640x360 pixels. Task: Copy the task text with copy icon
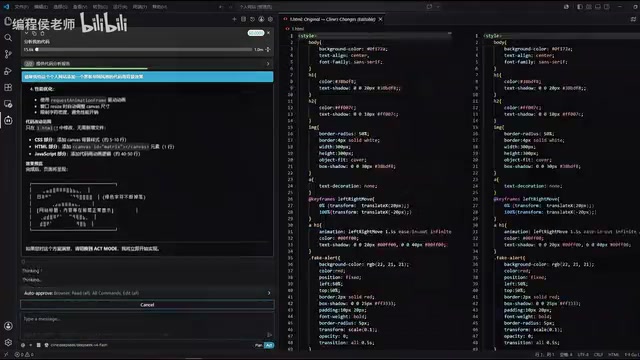coord(34,33)
